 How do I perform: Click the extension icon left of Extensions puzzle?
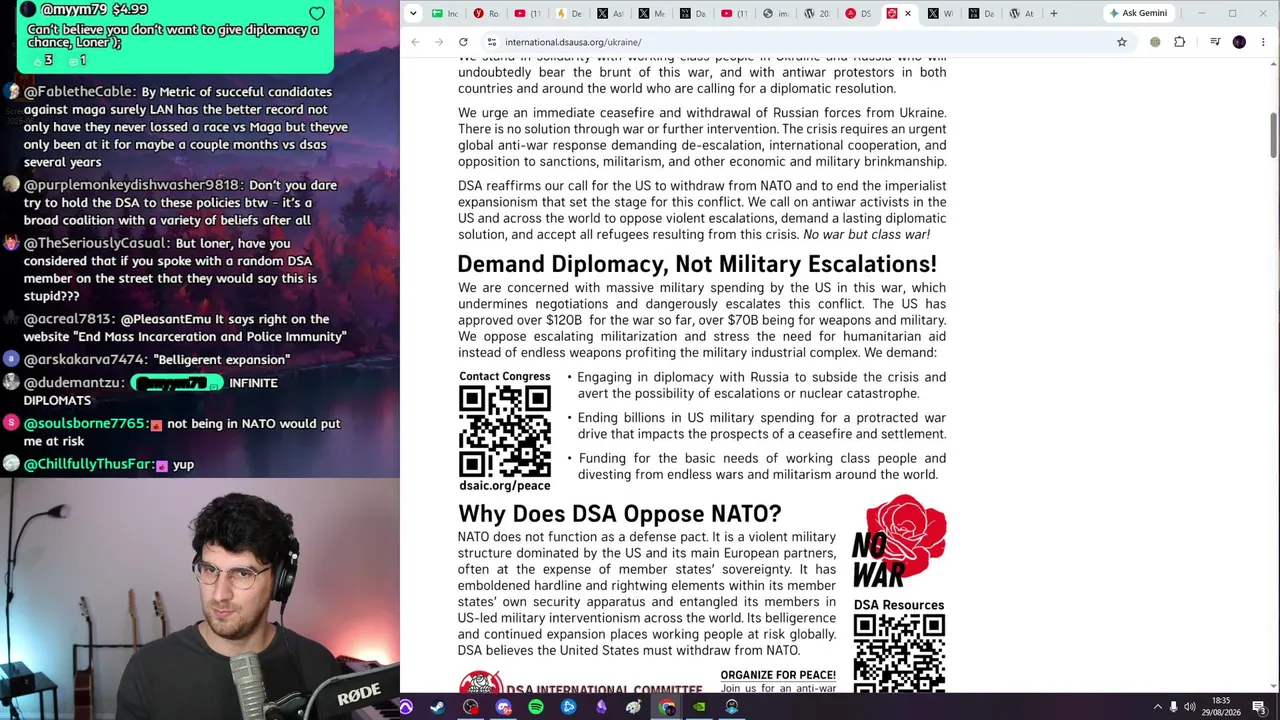[1155, 42]
